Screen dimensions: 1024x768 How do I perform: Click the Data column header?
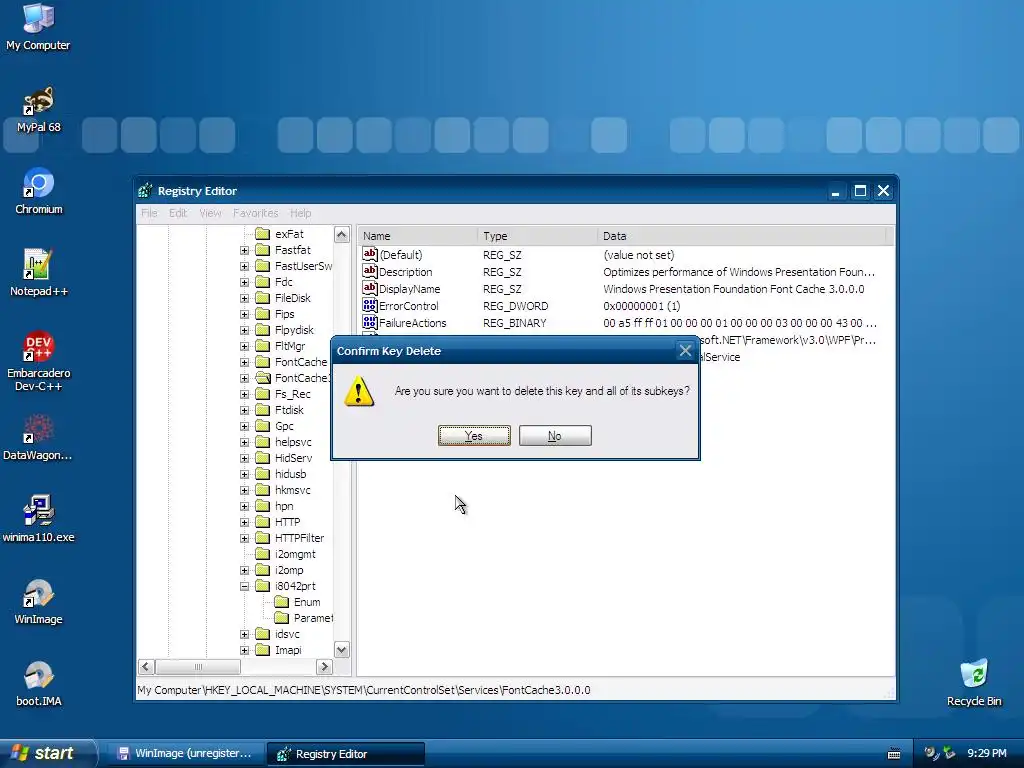tap(741, 236)
